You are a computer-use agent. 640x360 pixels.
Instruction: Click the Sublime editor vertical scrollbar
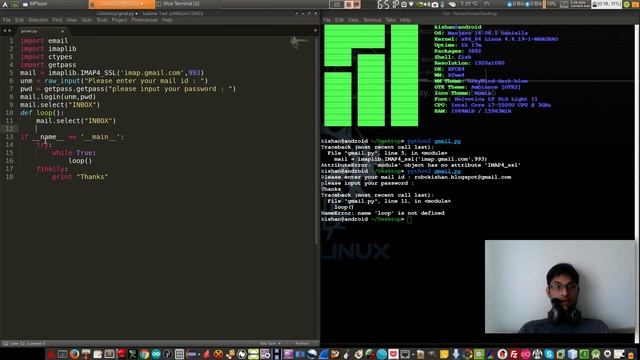click(317, 141)
